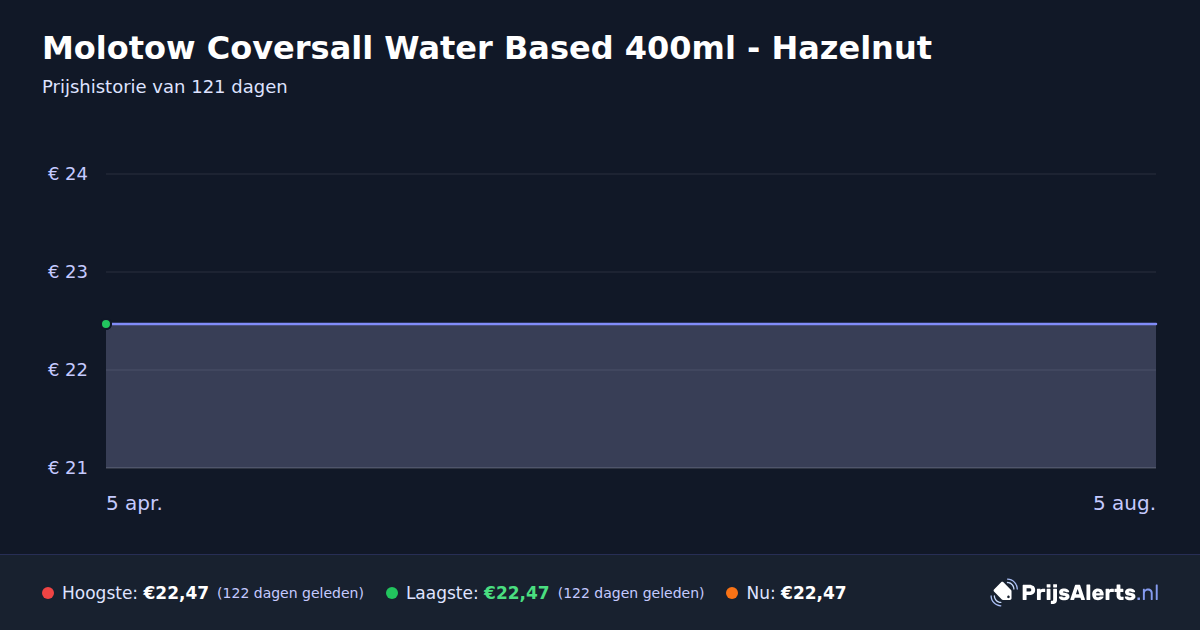Click the PrijsAlerts tag logo icon
Image resolution: width=1200 pixels, height=630 pixels.
pos(1003,593)
